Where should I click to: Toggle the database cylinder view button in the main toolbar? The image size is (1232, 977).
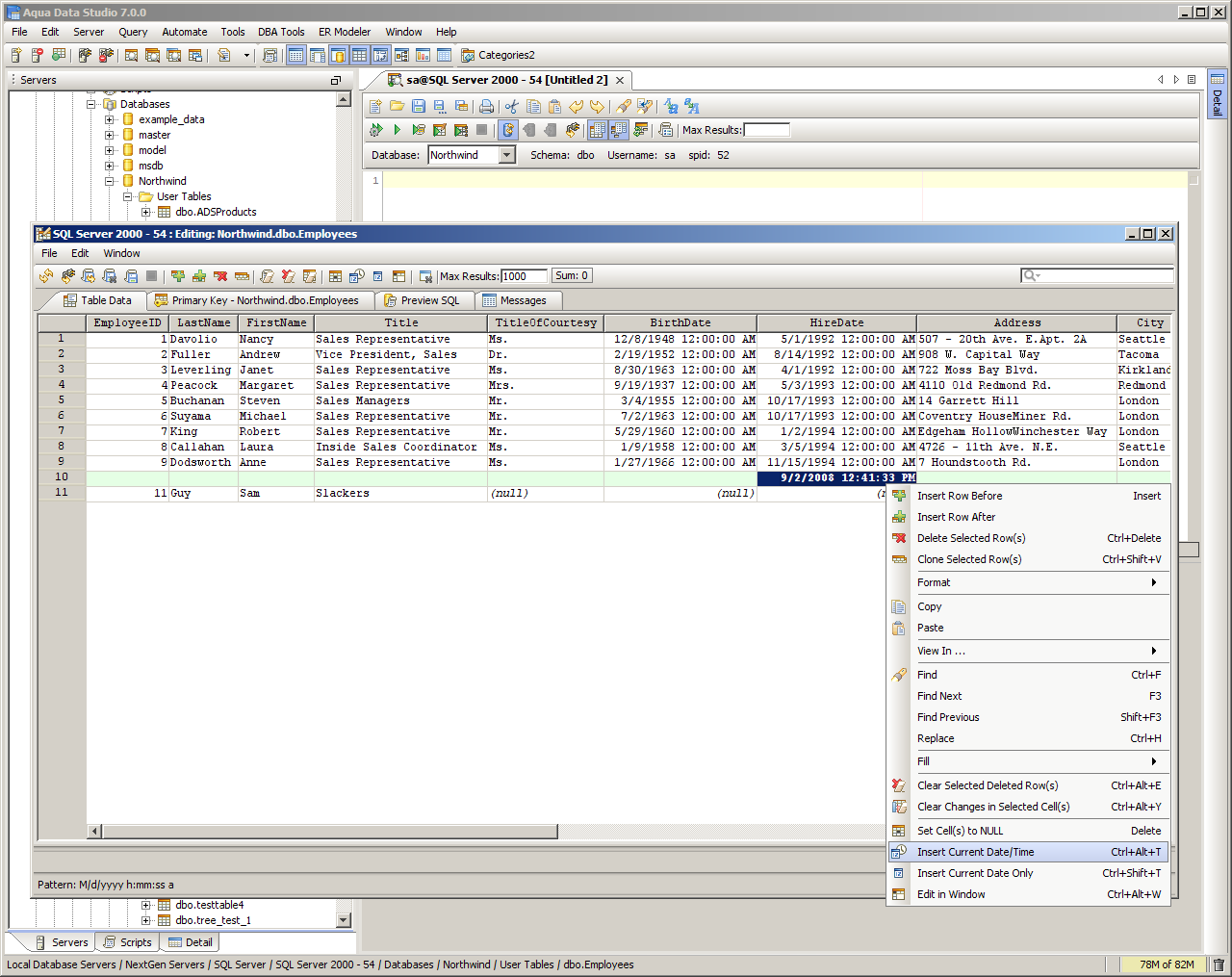[338, 55]
